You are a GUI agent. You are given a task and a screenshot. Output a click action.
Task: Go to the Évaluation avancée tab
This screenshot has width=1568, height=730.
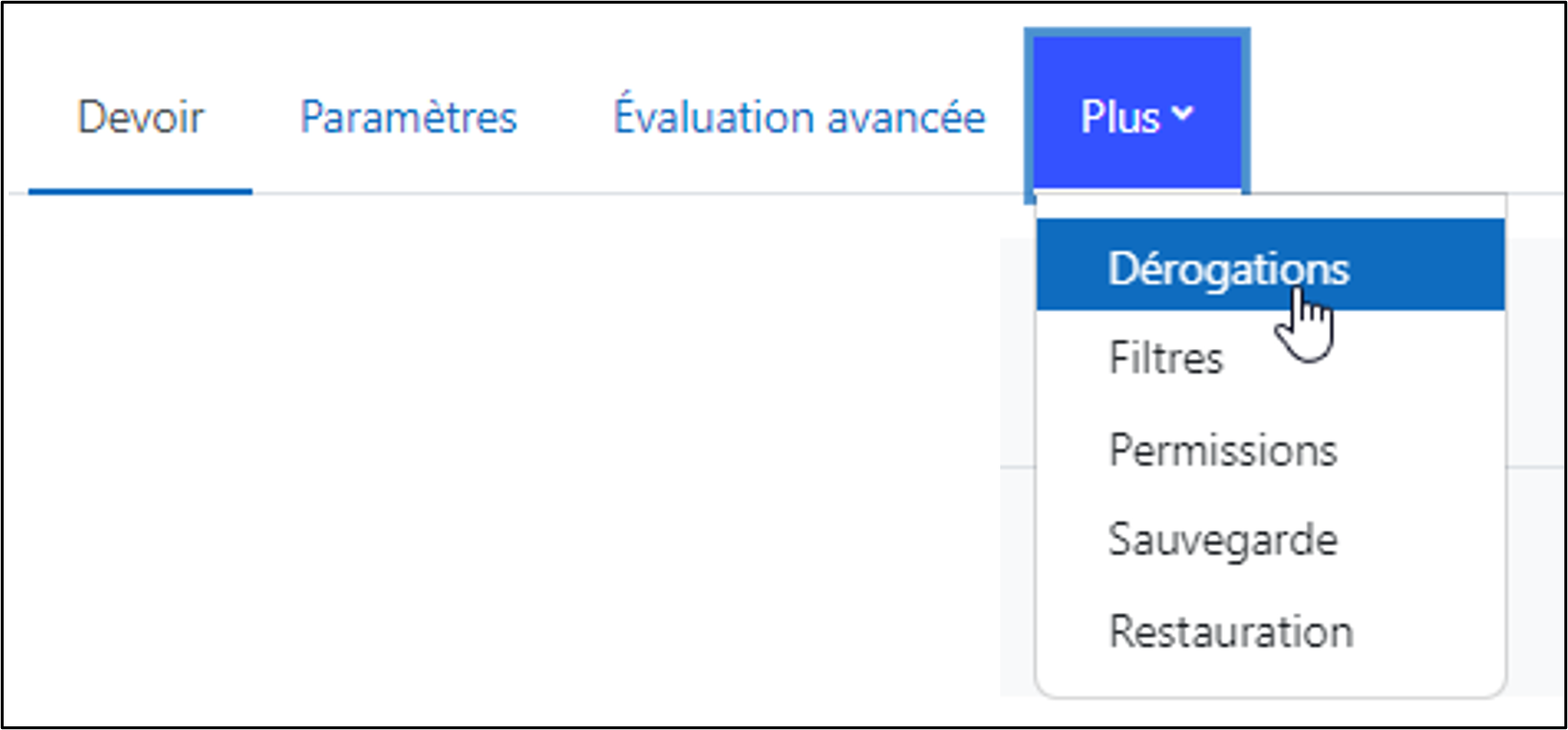(x=799, y=118)
